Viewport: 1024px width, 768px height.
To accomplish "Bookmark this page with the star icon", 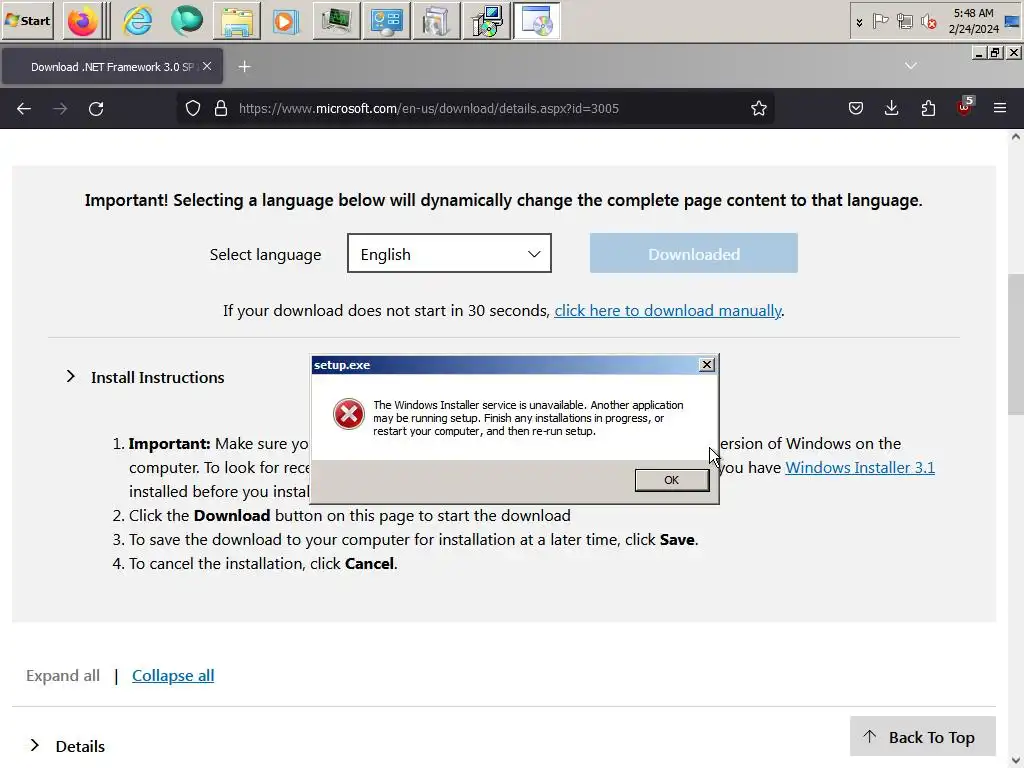I will coord(758,108).
